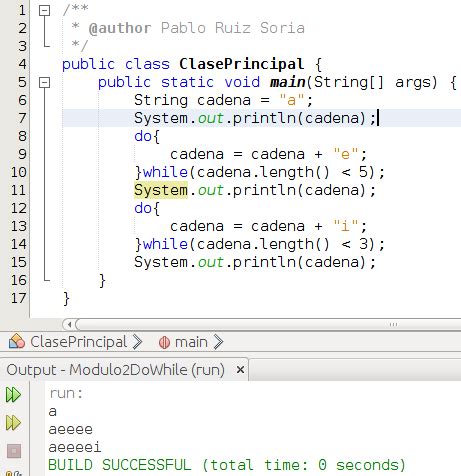Click the horizontal scrollbar left arrow
461x476 pixels.
click(x=69, y=324)
